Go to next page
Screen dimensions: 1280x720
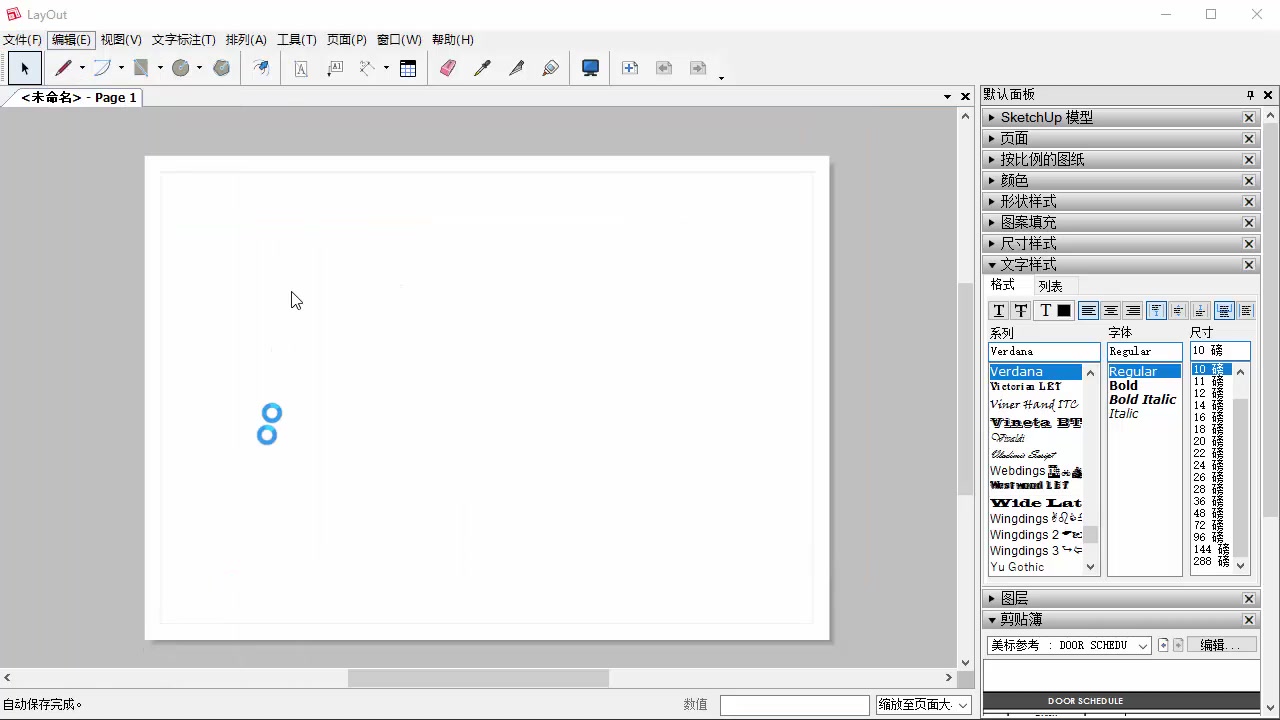point(698,68)
